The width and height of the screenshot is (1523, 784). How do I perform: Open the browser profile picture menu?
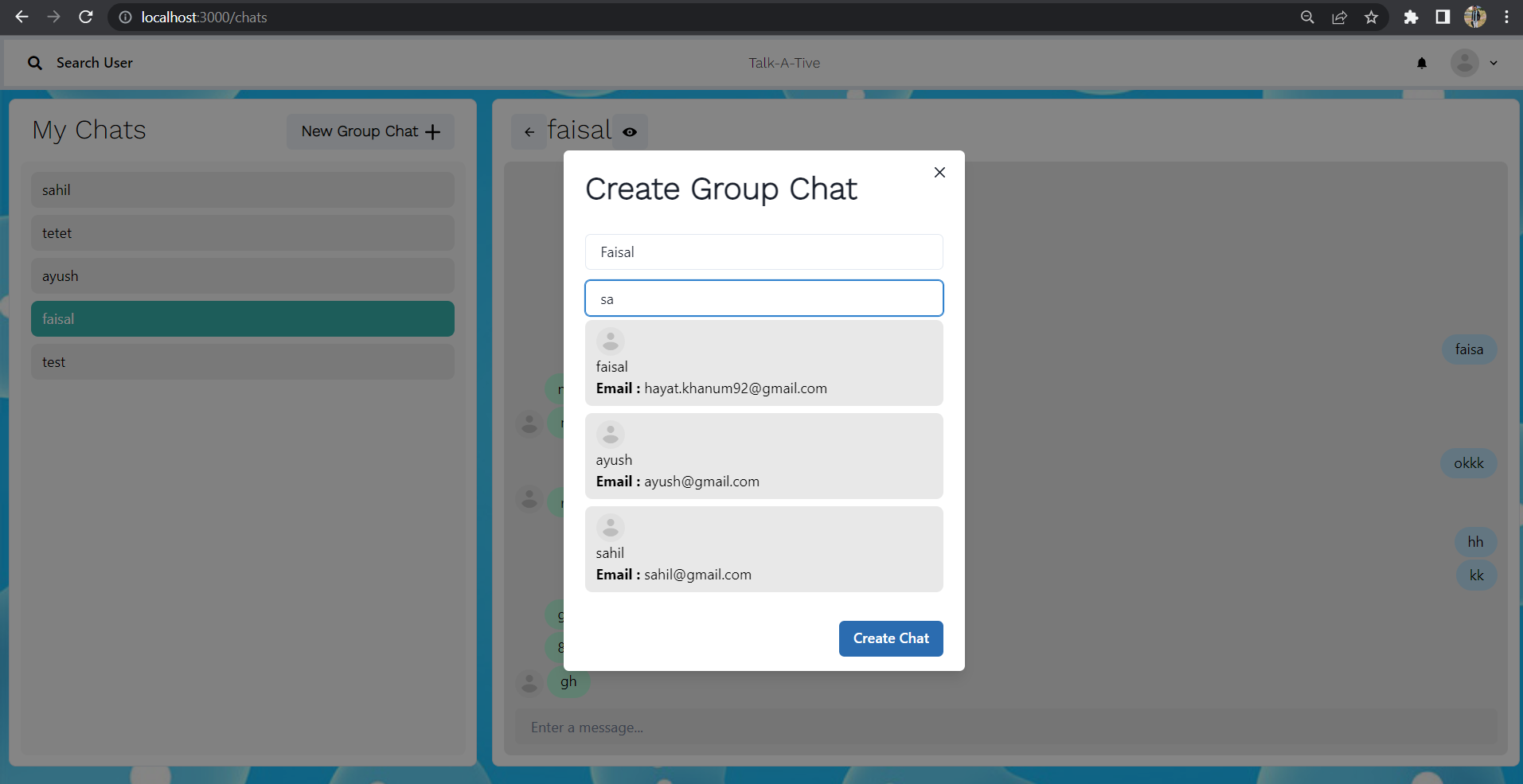coord(1476,17)
